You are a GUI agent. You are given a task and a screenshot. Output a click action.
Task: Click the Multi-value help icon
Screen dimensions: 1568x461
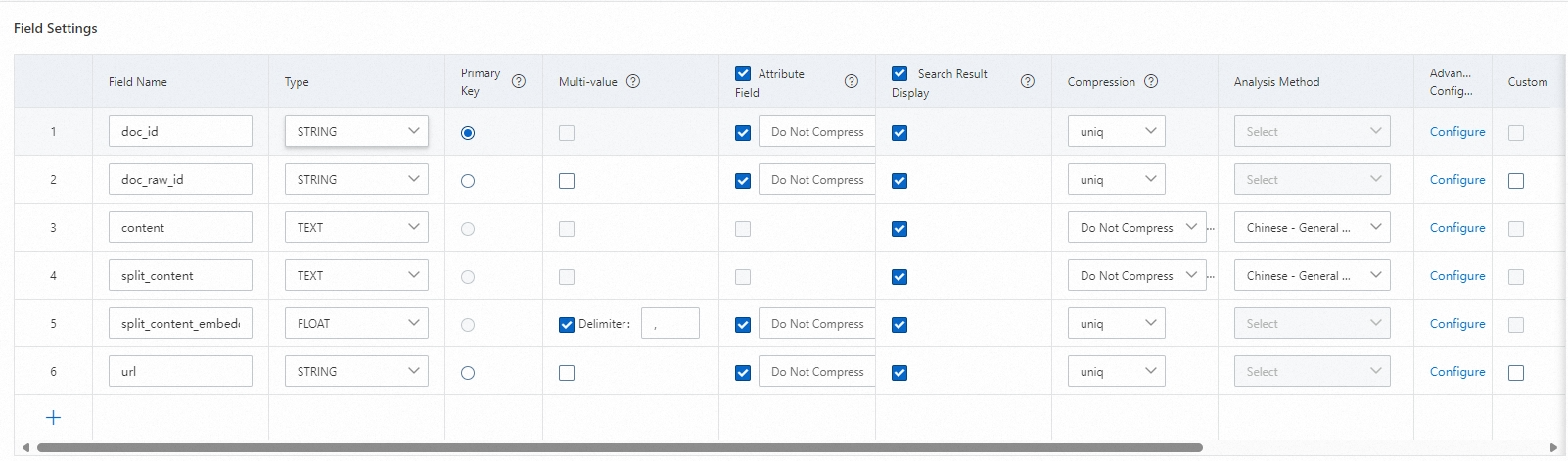(633, 82)
